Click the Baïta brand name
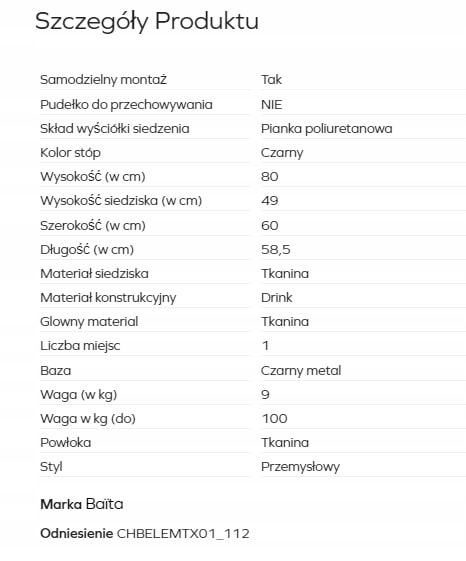This screenshot has width=466, height=561. tap(105, 504)
